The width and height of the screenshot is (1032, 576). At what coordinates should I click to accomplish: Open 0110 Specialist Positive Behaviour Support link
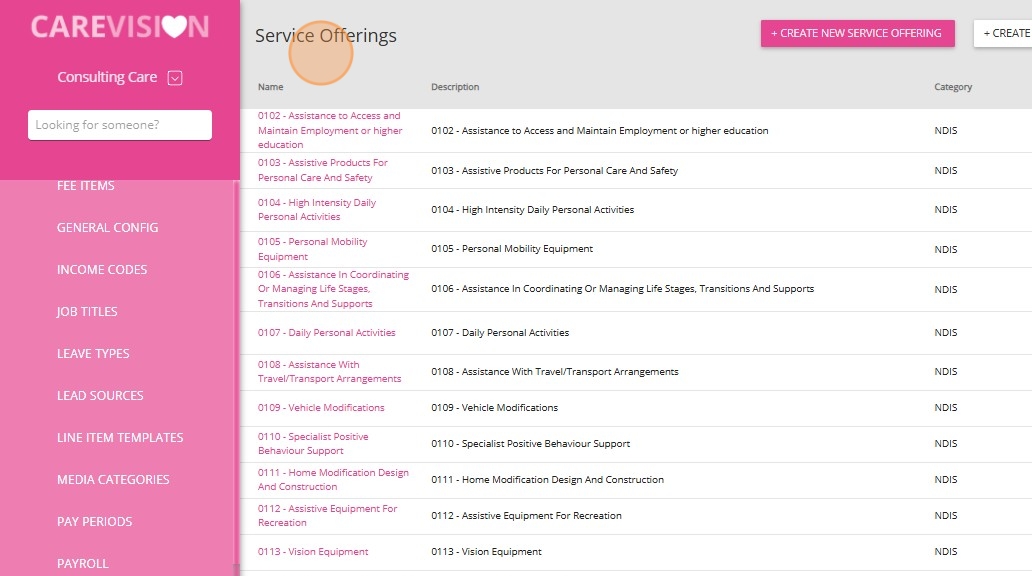(x=313, y=444)
